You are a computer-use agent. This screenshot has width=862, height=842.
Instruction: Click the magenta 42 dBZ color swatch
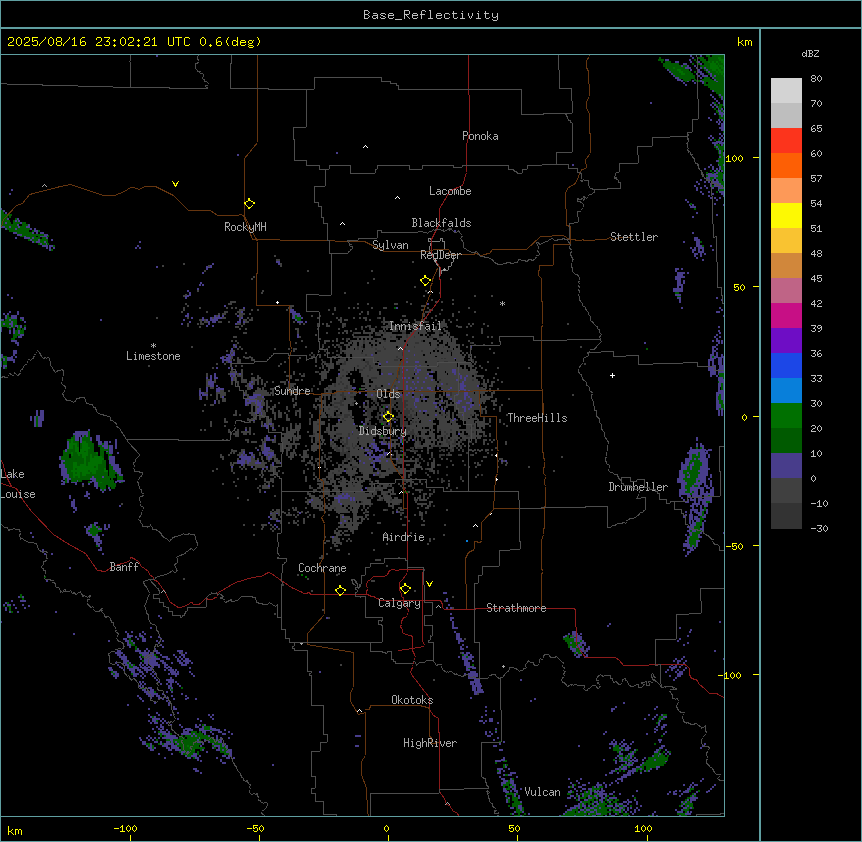[x=786, y=315]
